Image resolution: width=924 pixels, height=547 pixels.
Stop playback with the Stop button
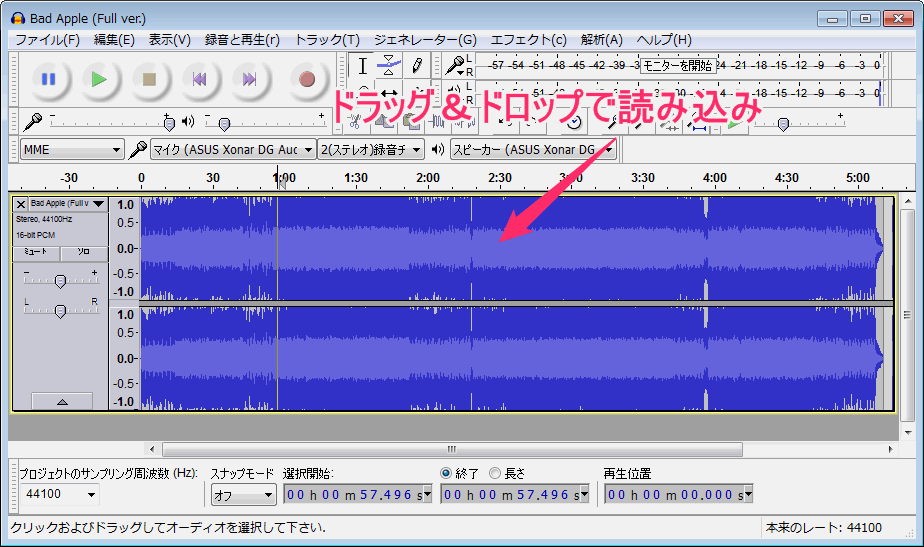[149, 79]
